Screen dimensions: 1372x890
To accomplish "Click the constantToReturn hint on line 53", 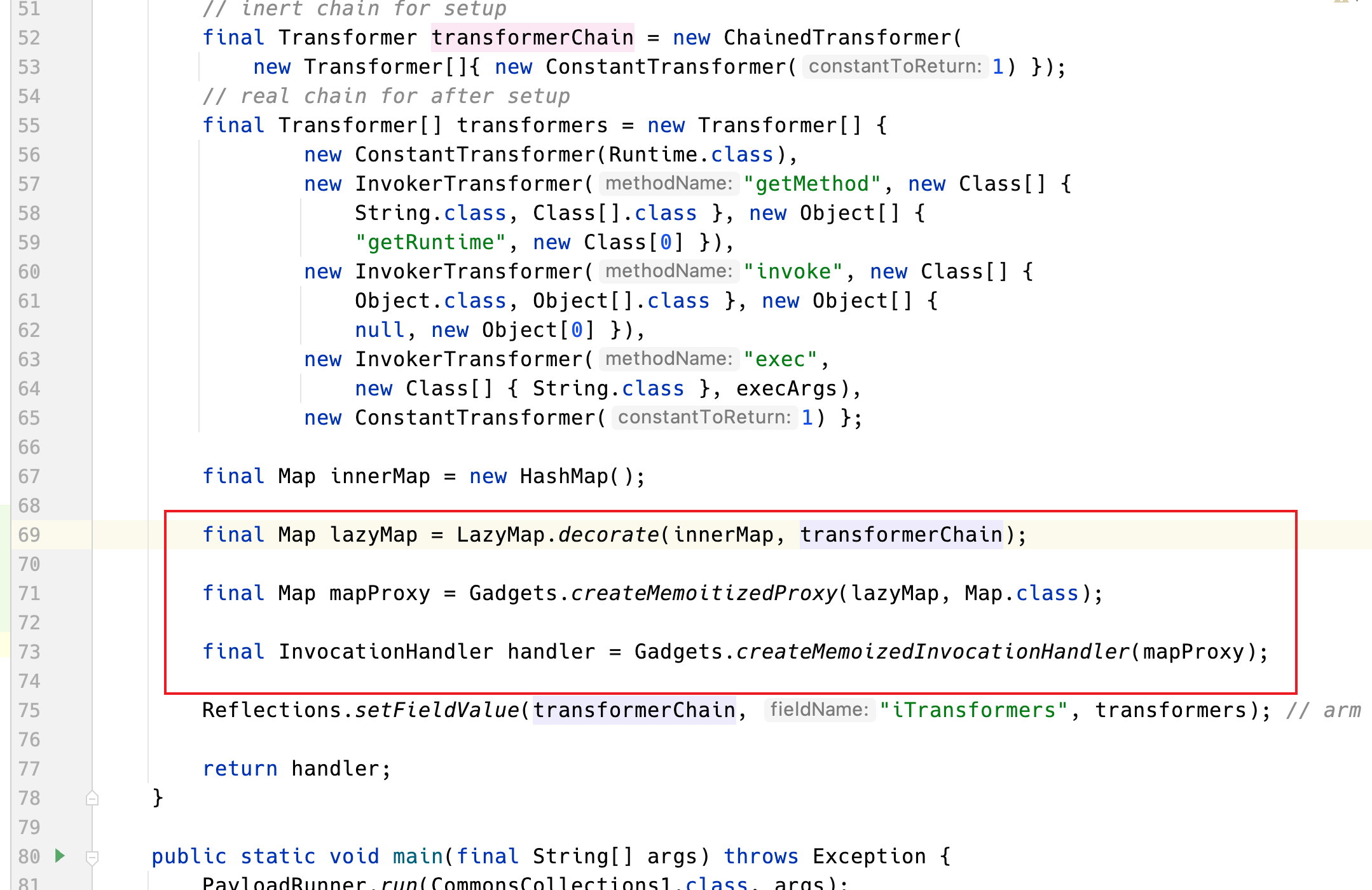I will point(895,66).
